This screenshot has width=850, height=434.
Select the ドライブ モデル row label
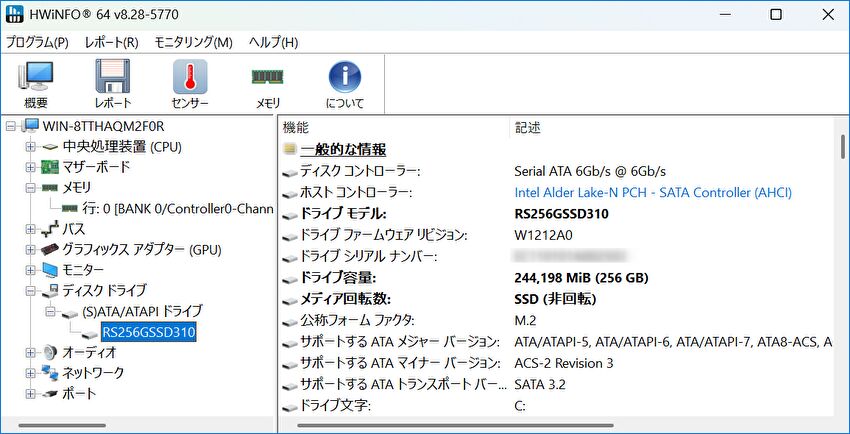(343, 214)
